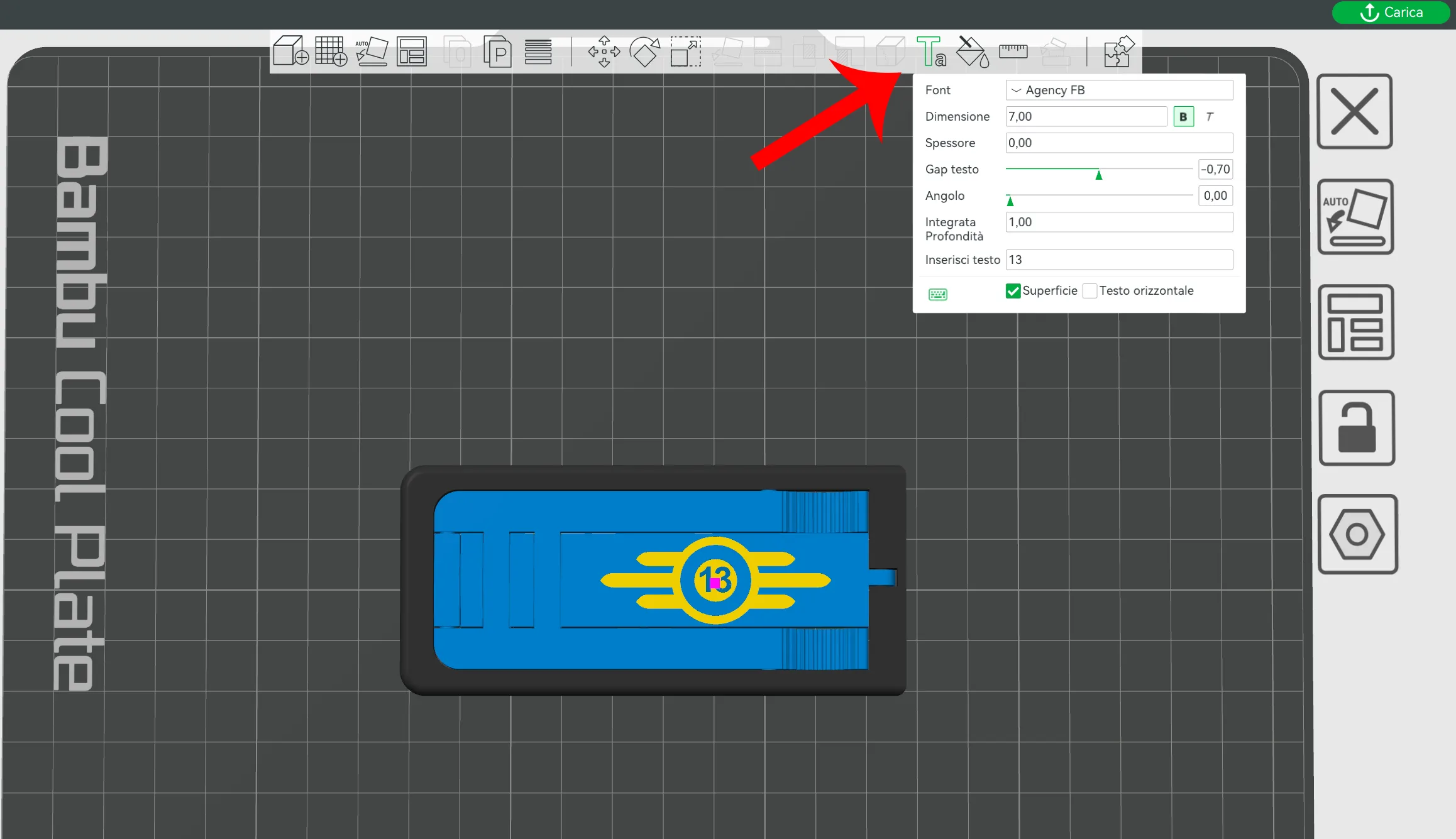Toggle Italic text style button
The height and width of the screenshot is (839, 1456).
tap(1209, 116)
